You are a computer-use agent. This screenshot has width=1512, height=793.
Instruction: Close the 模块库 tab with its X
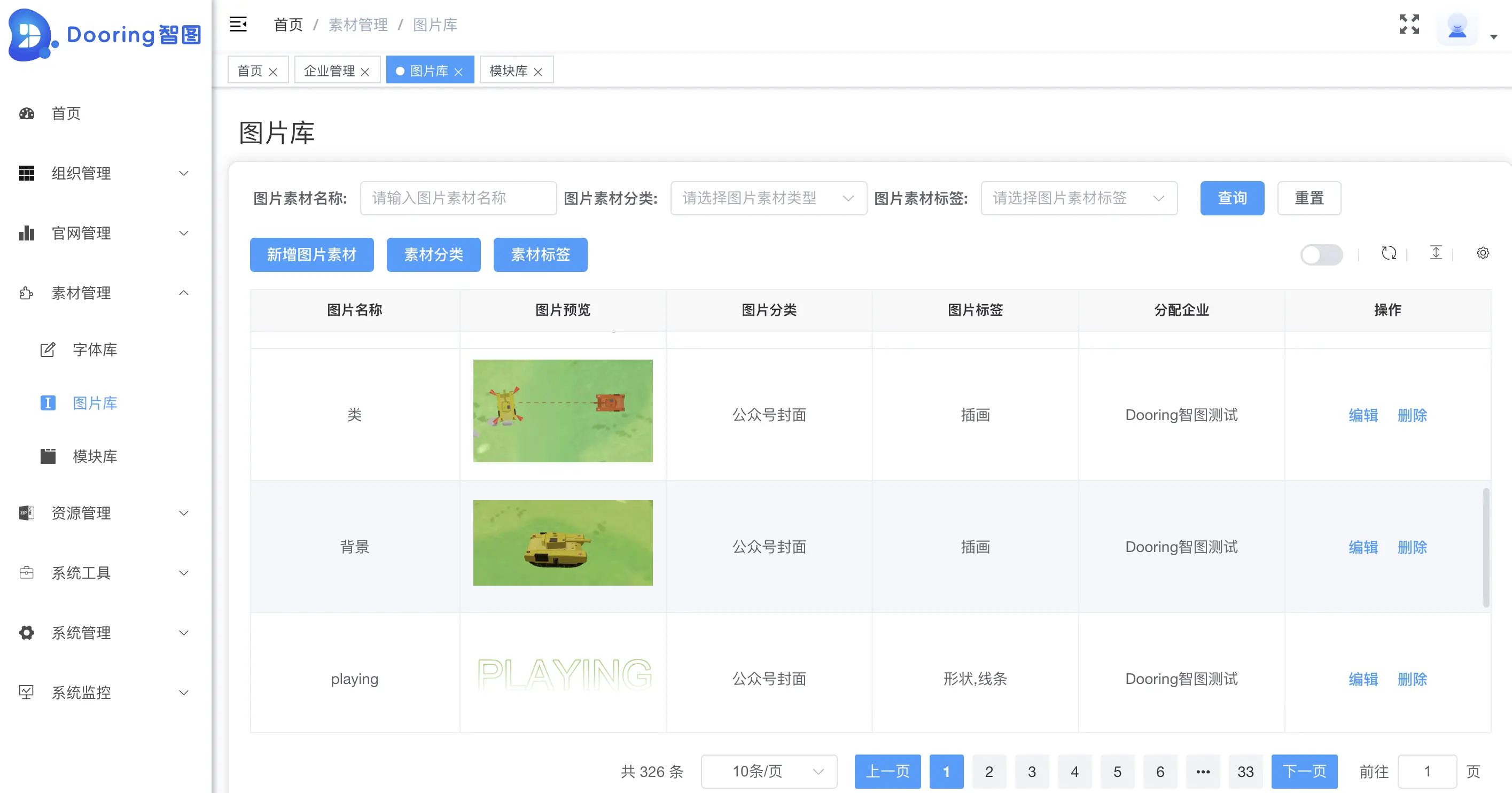[x=537, y=72]
